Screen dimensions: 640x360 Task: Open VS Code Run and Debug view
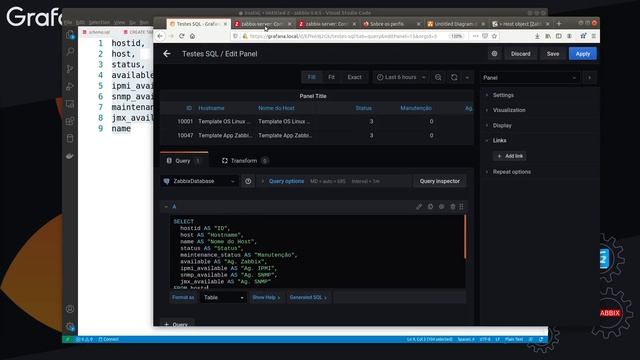pyautogui.click(x=70, y=86)
